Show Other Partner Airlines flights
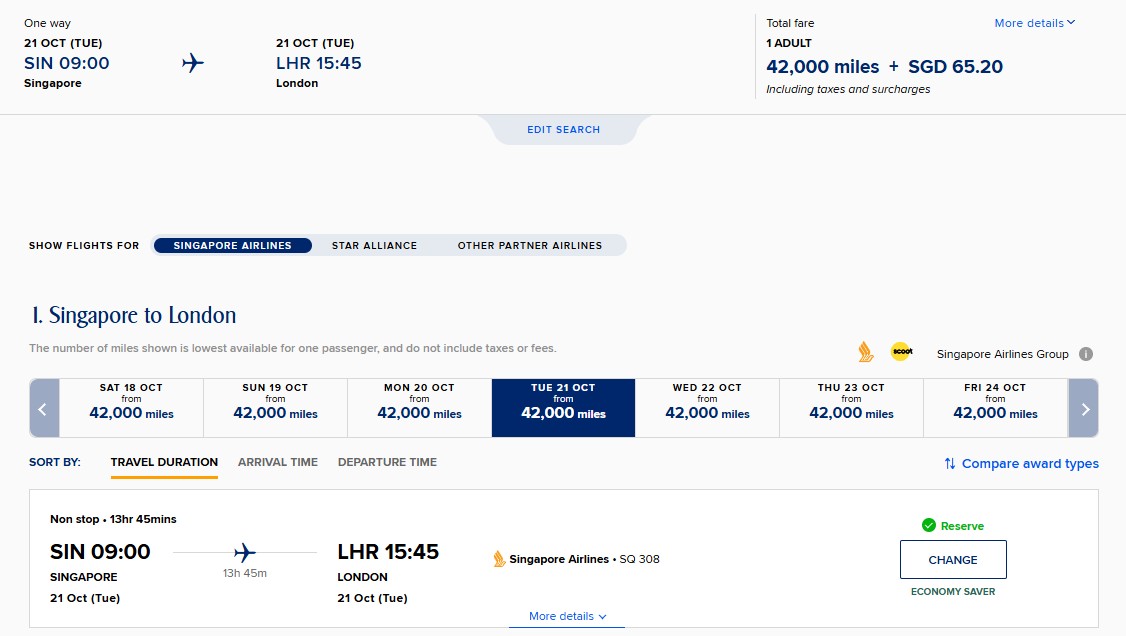This screenshot has height=636, width=1126. pyautogui.click(x=530, y=245)
